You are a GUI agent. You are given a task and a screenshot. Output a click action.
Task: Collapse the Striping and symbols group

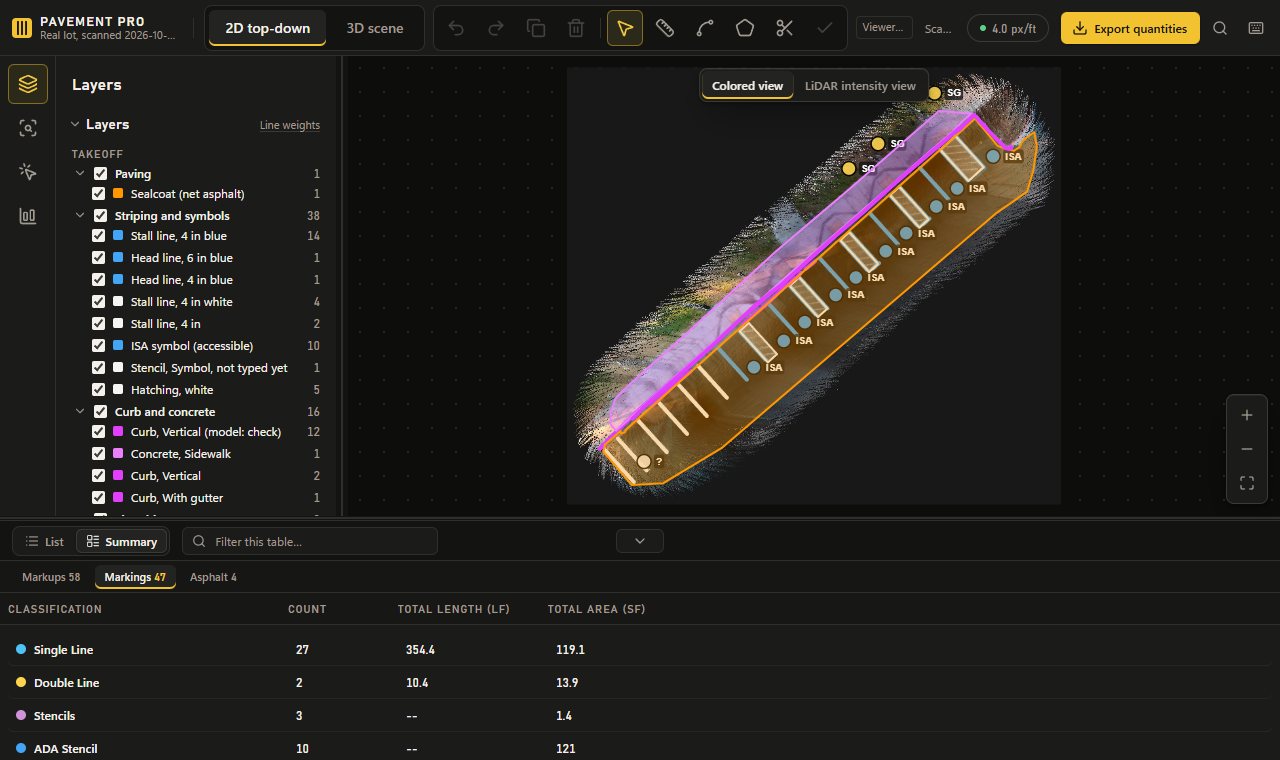click(x=81, y=216)
